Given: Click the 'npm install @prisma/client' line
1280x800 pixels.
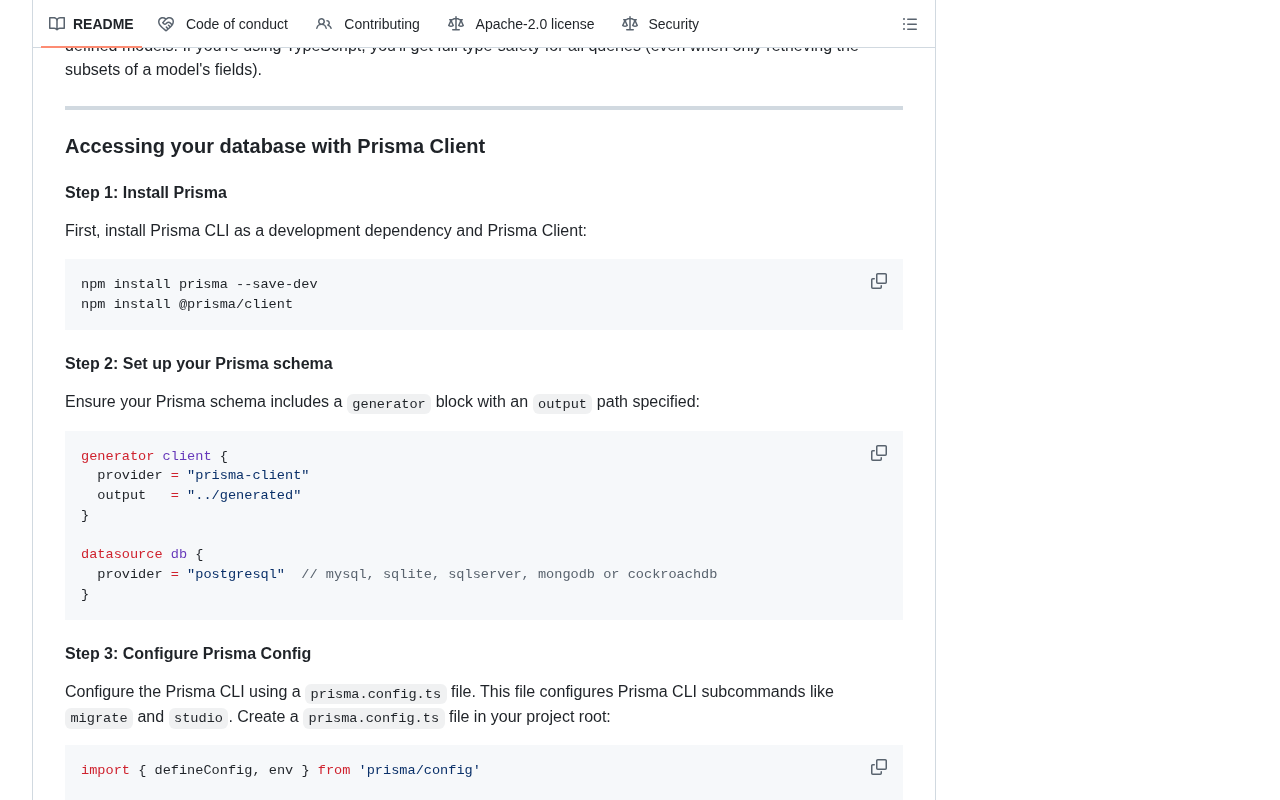Looking at the screenshot, I should coord(187,305).
